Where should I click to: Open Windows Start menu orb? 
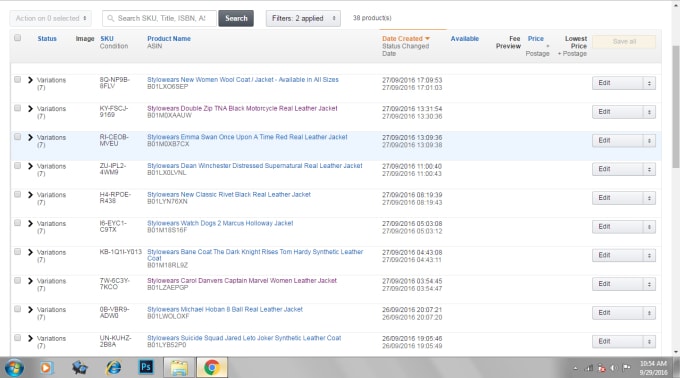14,368
